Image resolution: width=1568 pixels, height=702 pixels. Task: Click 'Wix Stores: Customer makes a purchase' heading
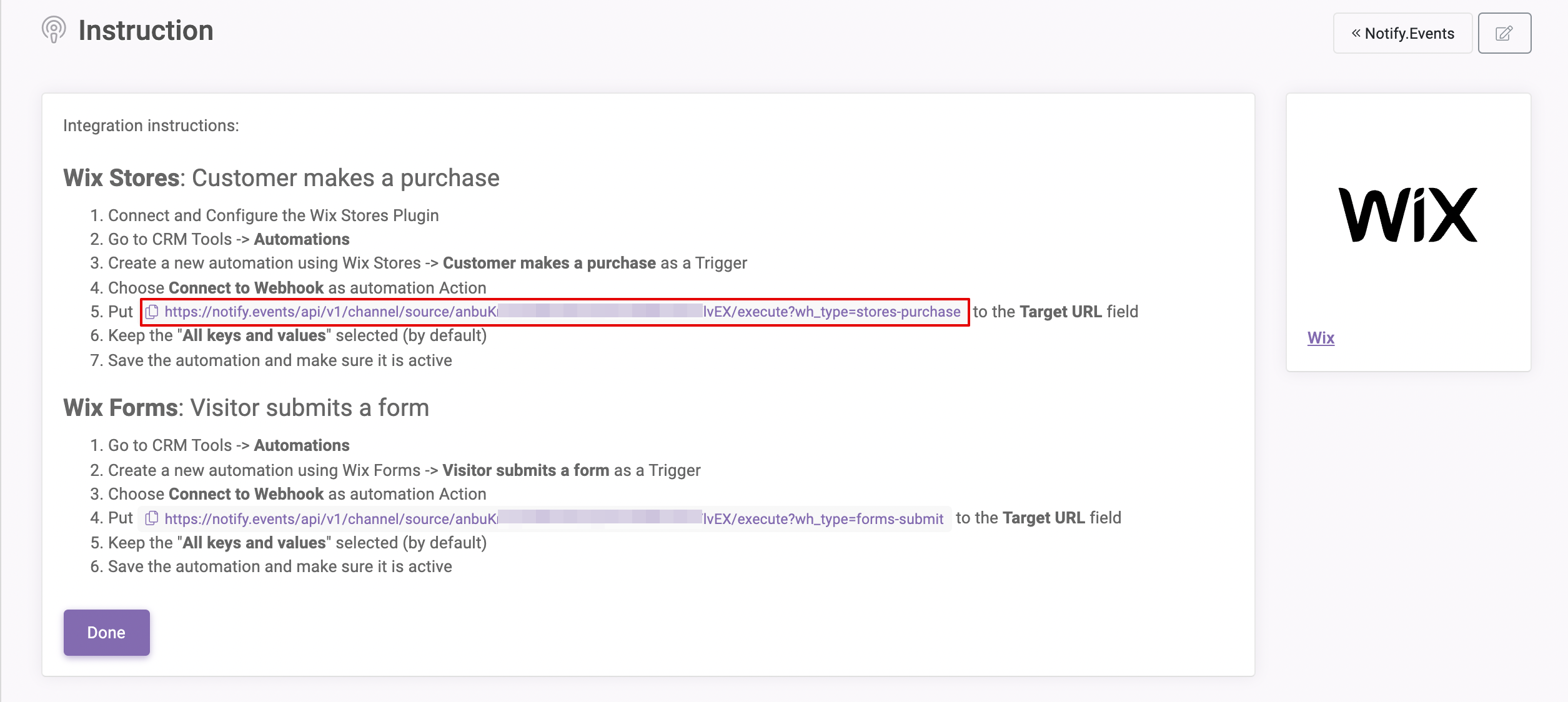tap(281, 178)
